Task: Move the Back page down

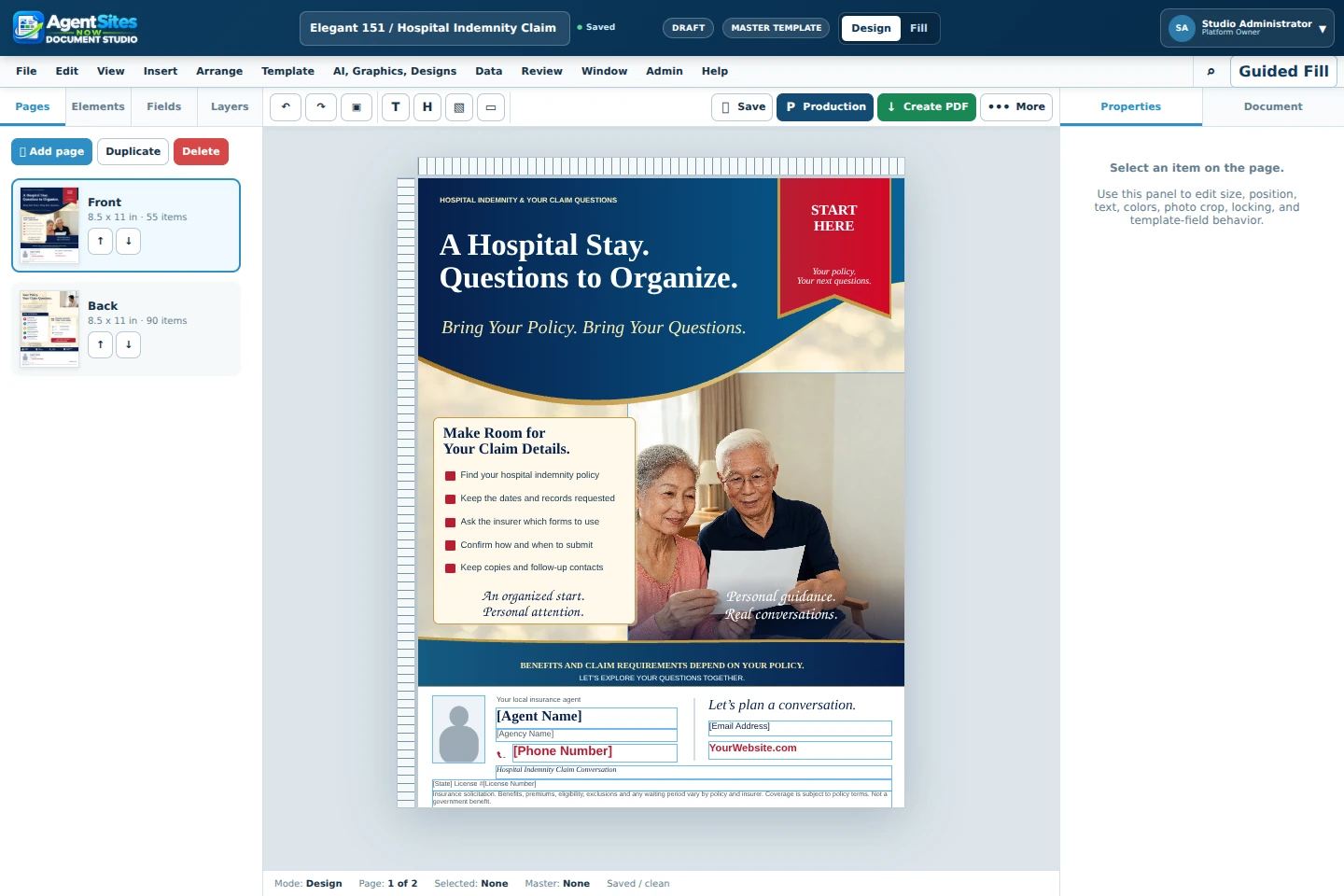Action: (x=129, y=344)
